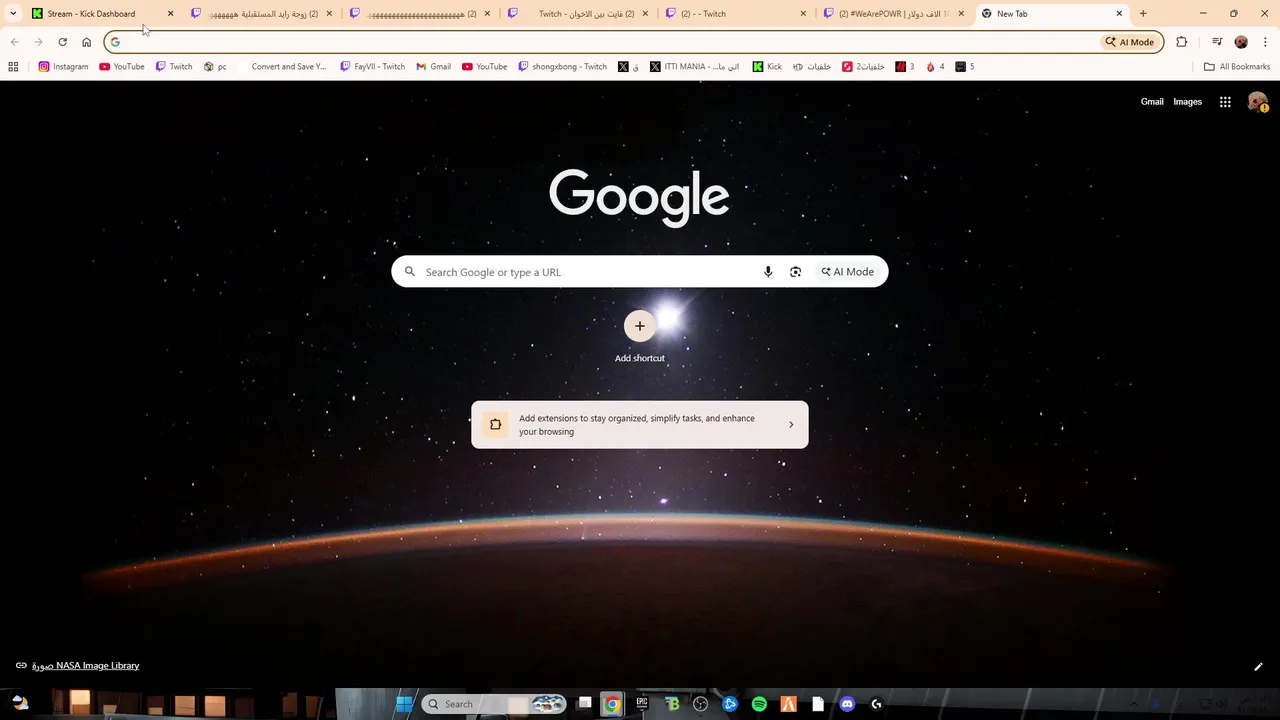Open Task View from the taskbar

click(585, 704)
